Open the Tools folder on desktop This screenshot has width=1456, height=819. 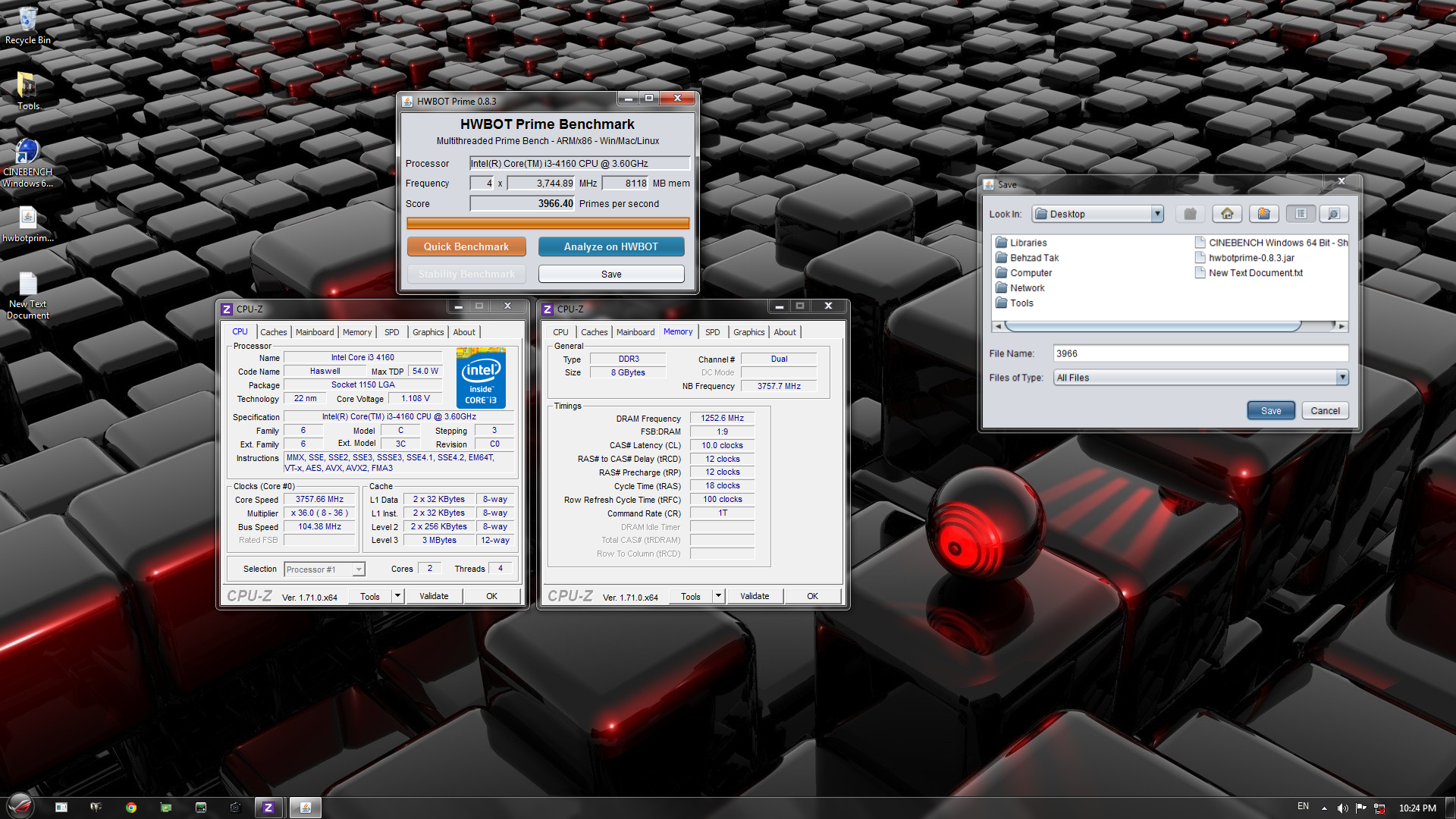pos(27,92)
